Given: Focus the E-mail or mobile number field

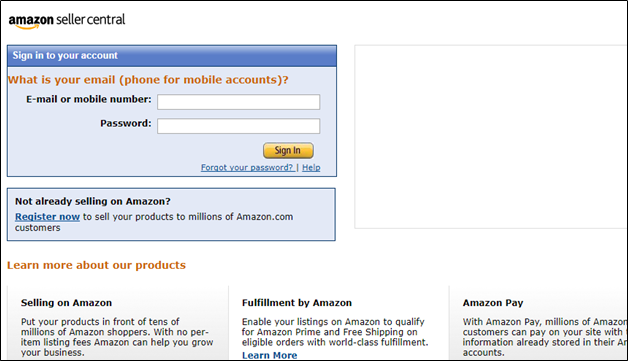Looking at the screenshot, I should click(239, 102).
